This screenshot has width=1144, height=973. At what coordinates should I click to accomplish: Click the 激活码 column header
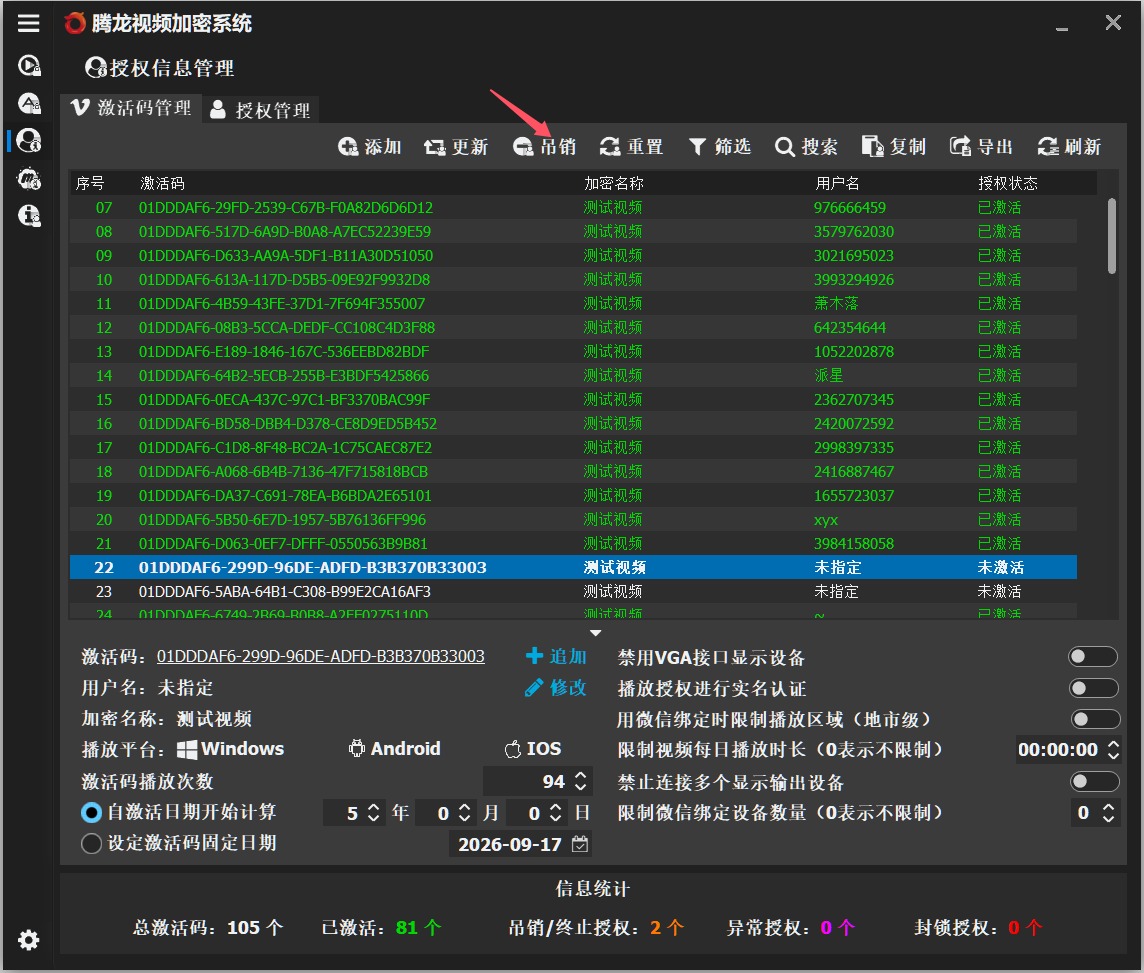(x=162, y=183)
